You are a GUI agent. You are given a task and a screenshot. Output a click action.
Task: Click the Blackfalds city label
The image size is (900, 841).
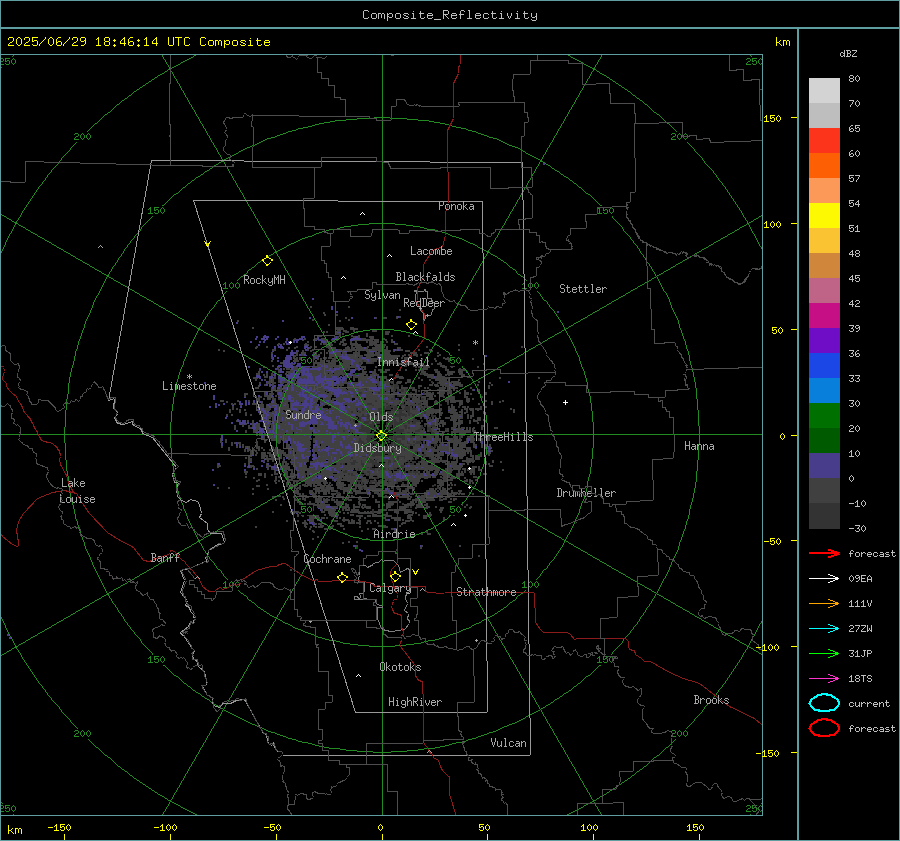tap(425, 277)
